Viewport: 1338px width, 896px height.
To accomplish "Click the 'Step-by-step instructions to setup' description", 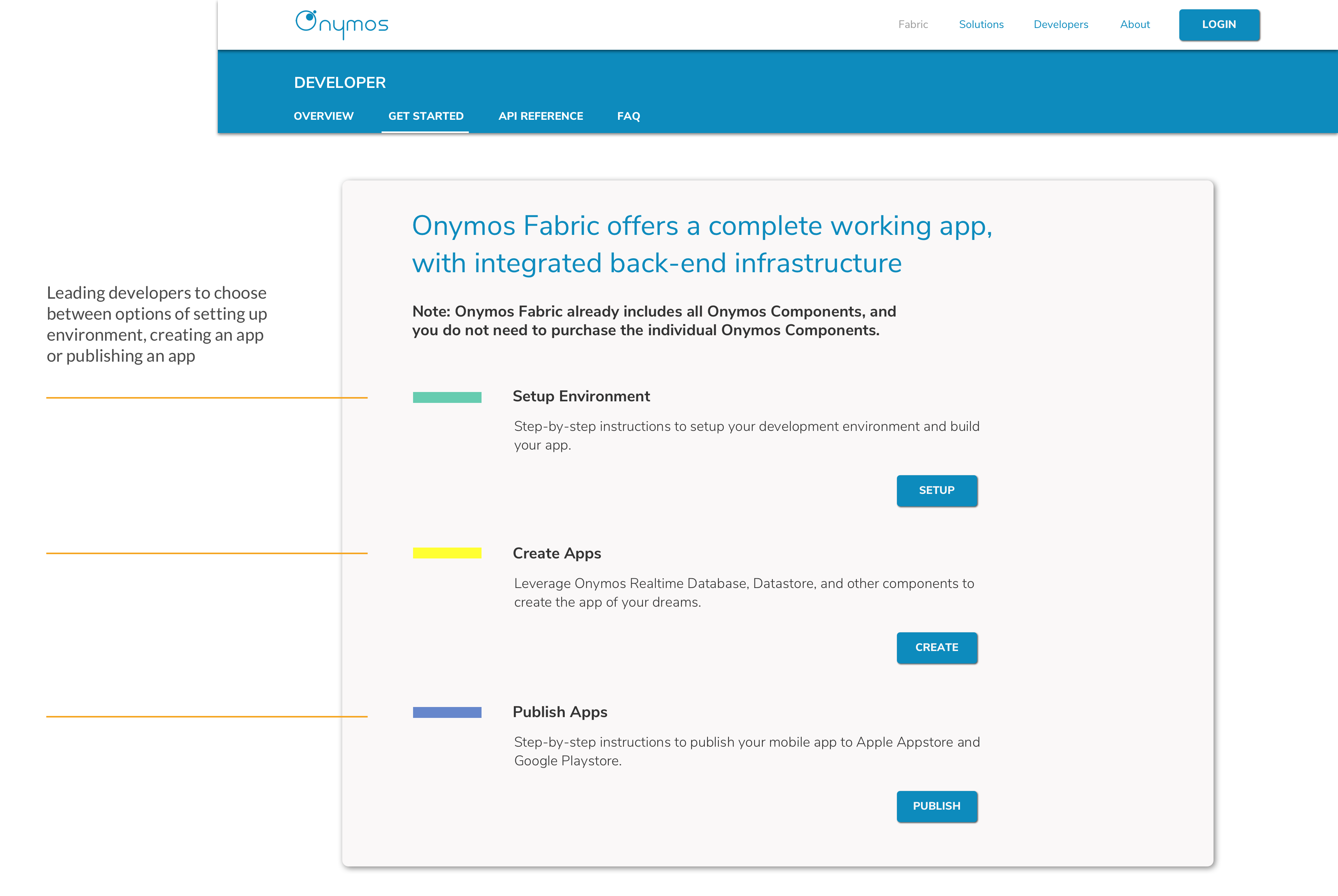I will pos(746,436).
